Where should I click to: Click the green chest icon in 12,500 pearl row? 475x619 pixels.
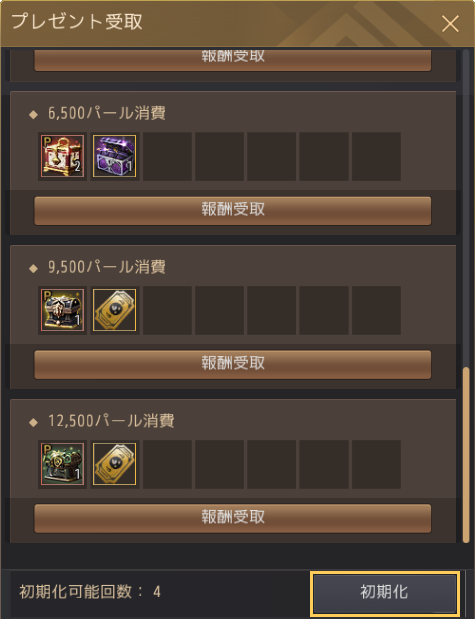coord(62,464)
